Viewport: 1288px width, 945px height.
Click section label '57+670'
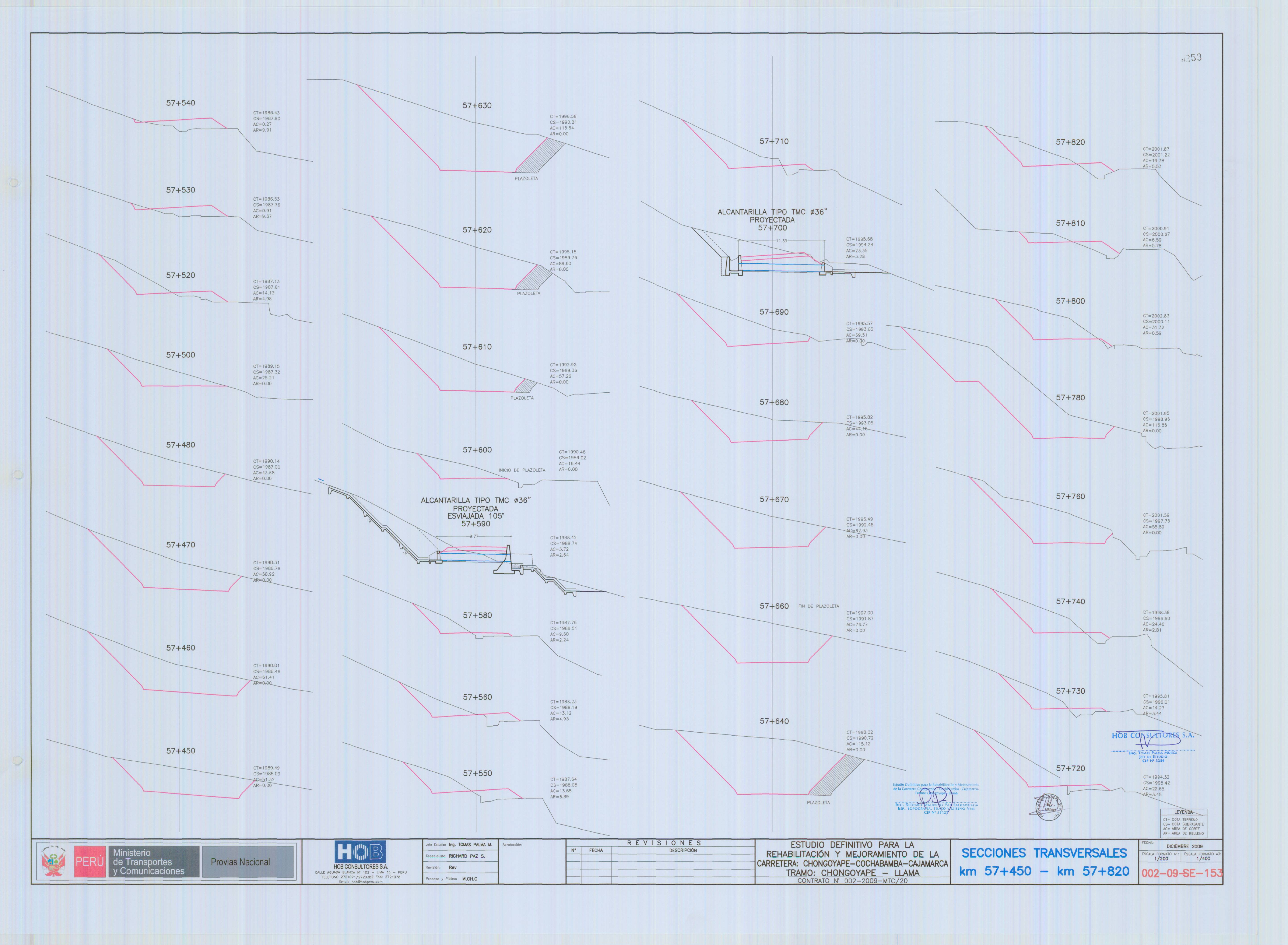pos(774,499)
